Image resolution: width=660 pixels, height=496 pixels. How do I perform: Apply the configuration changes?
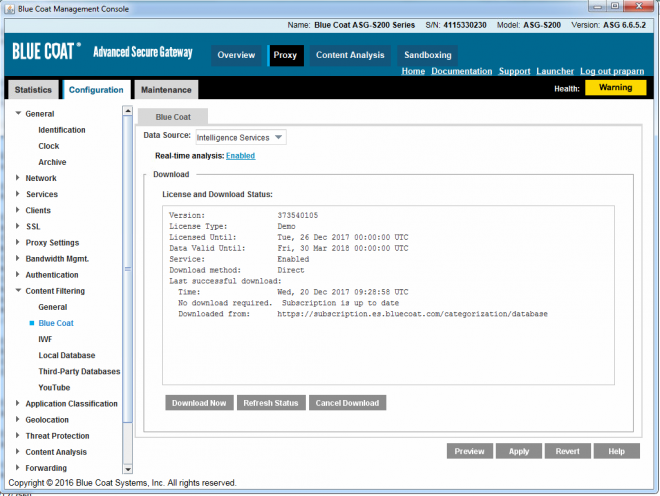pos(519,451)
